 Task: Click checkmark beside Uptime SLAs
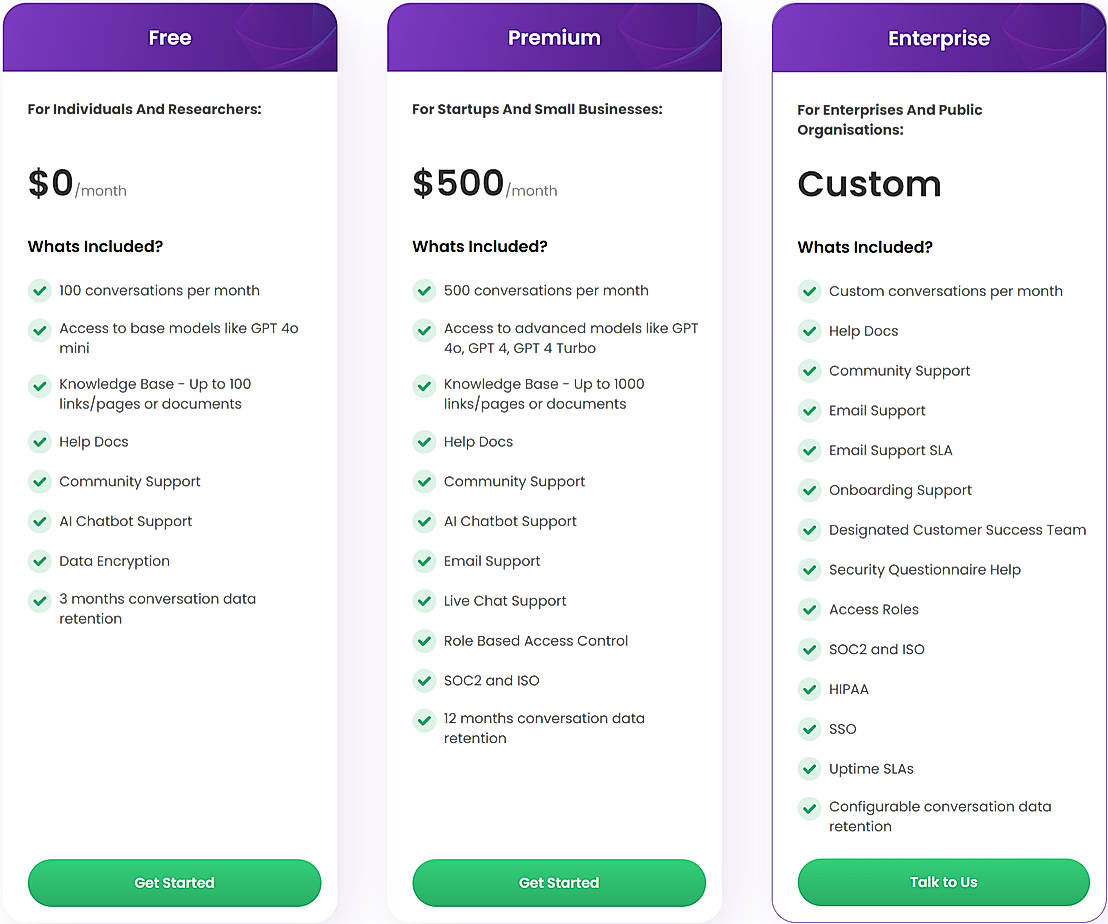(x=809, y=769)
